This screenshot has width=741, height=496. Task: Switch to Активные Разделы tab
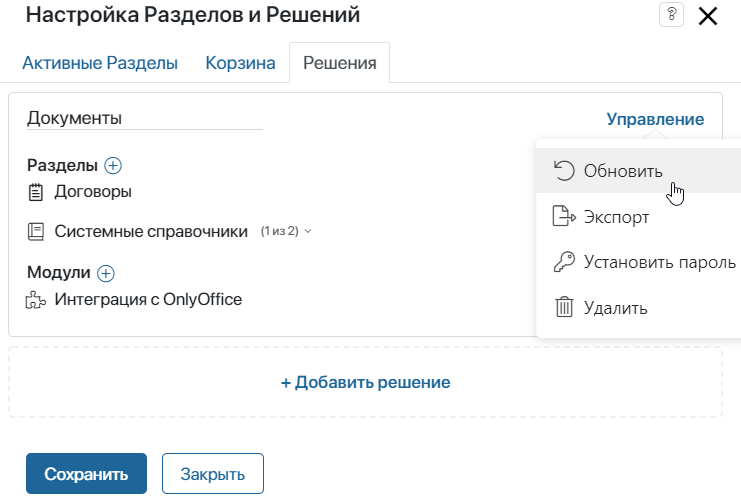100,63
